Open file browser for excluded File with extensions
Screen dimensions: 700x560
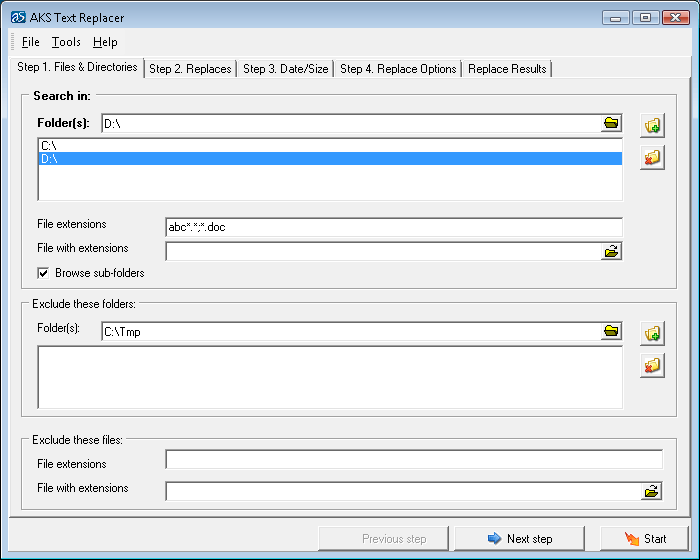[x=652, y=491]
